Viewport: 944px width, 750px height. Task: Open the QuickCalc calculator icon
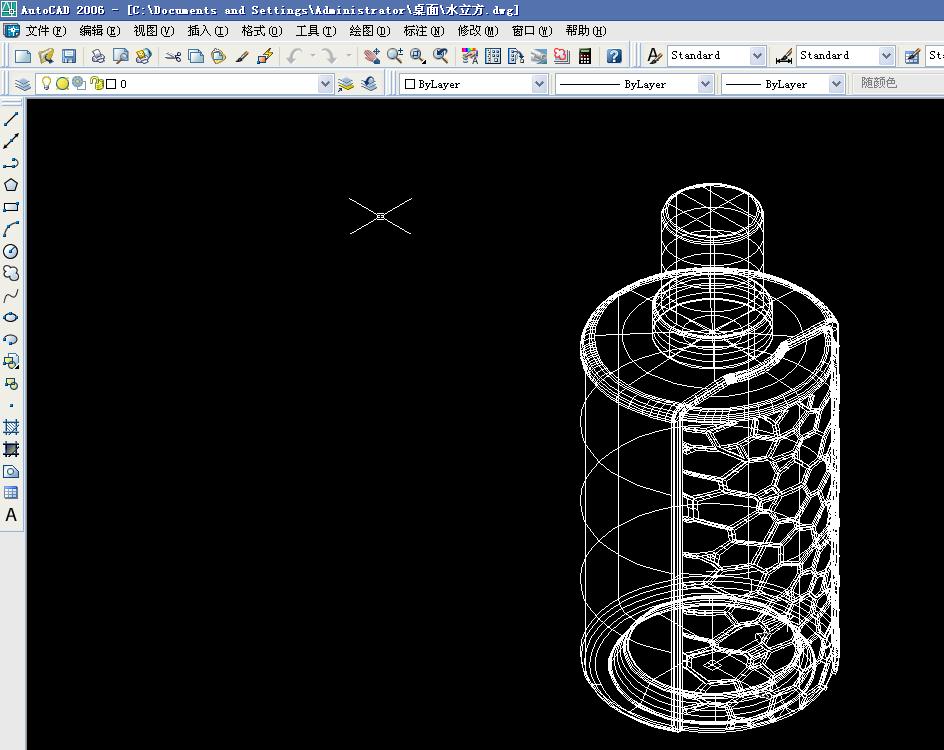(x=585, y=56)
